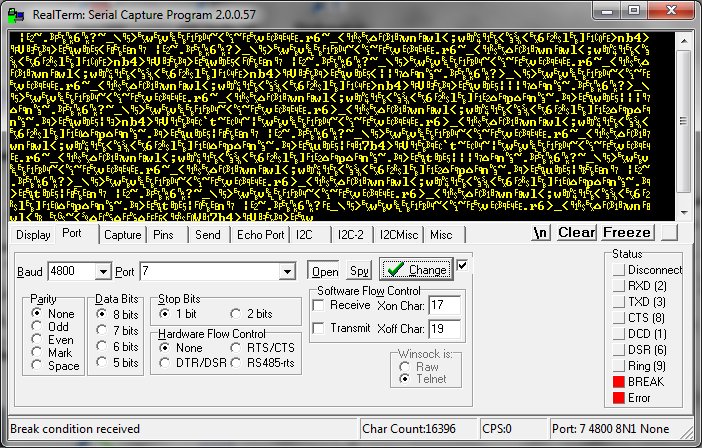Choose 7 bits data bits
Viewport: 702px width, 448px height.
pos(117,330)
